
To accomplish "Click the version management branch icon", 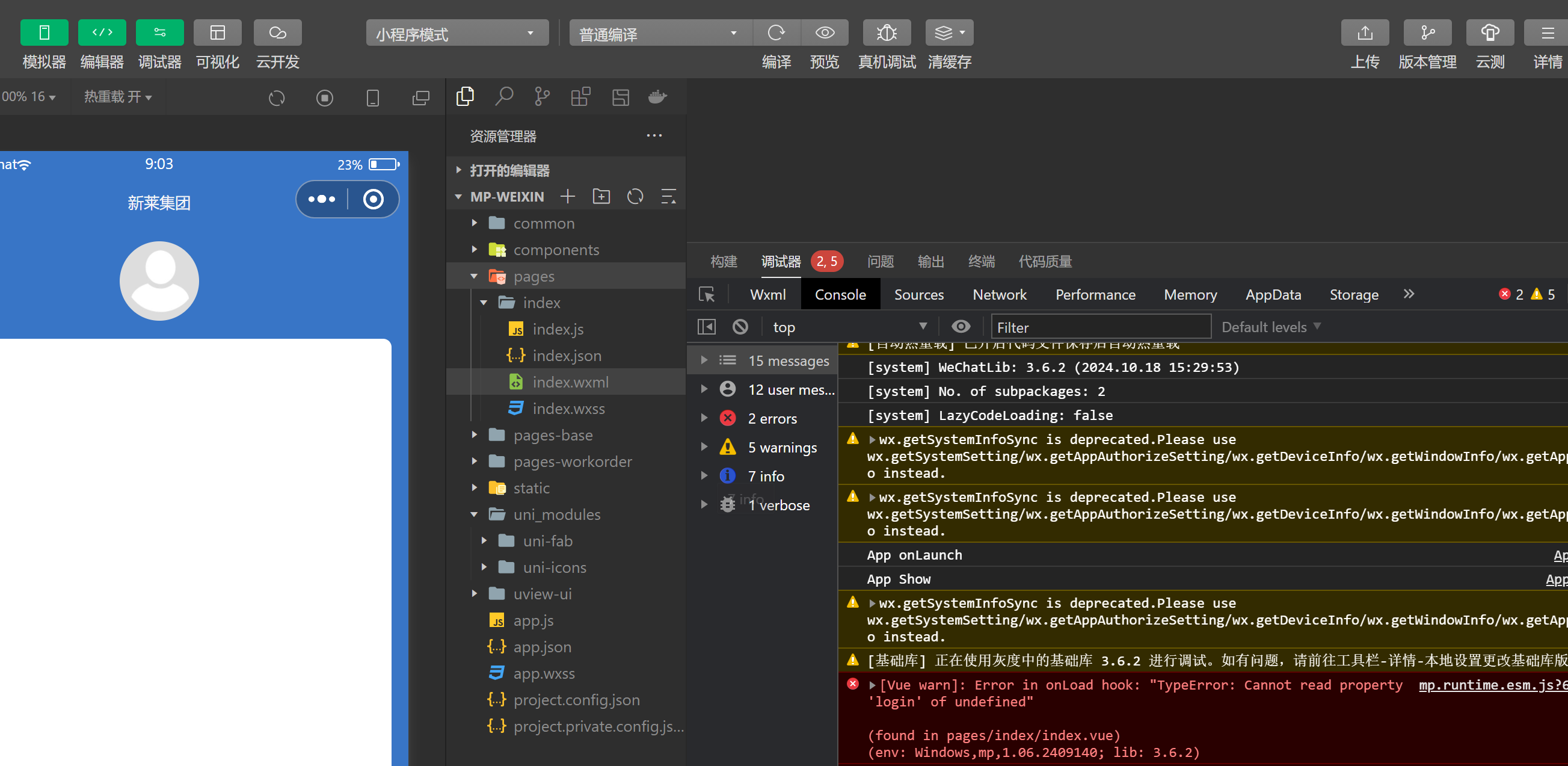I will (1427, 33).
